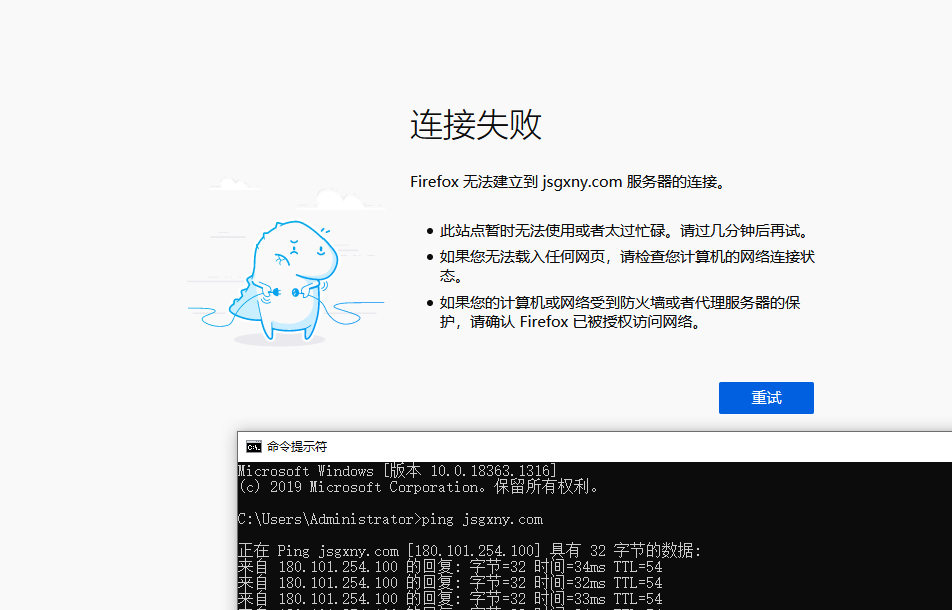Click the Command Prompt title bar icon
Image resolution: width=952 pixels, height=610 pixels.
(x=254, y=447)
